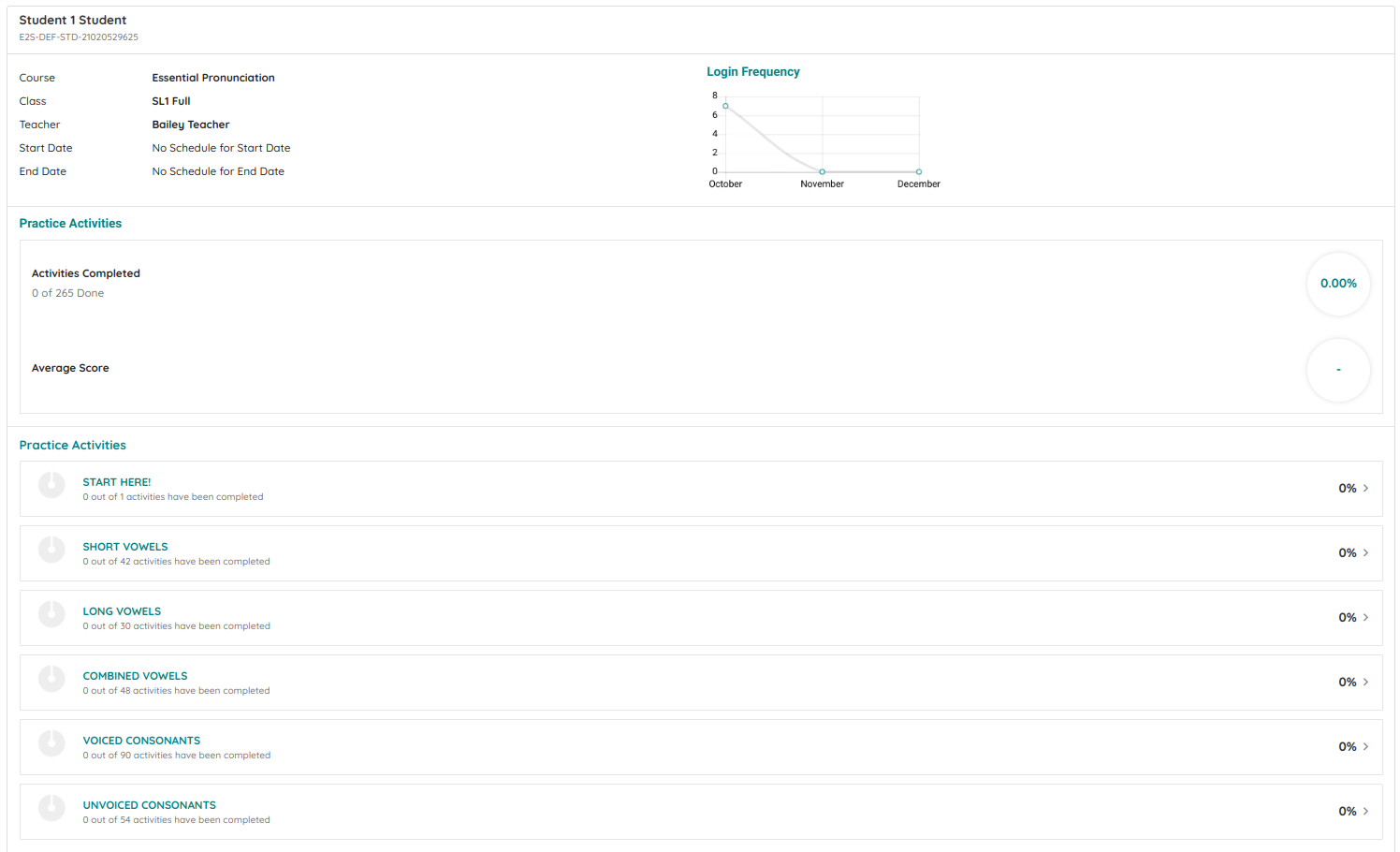
Task: Open the LONG VOWELS section link
Action: tap(122, 610)
